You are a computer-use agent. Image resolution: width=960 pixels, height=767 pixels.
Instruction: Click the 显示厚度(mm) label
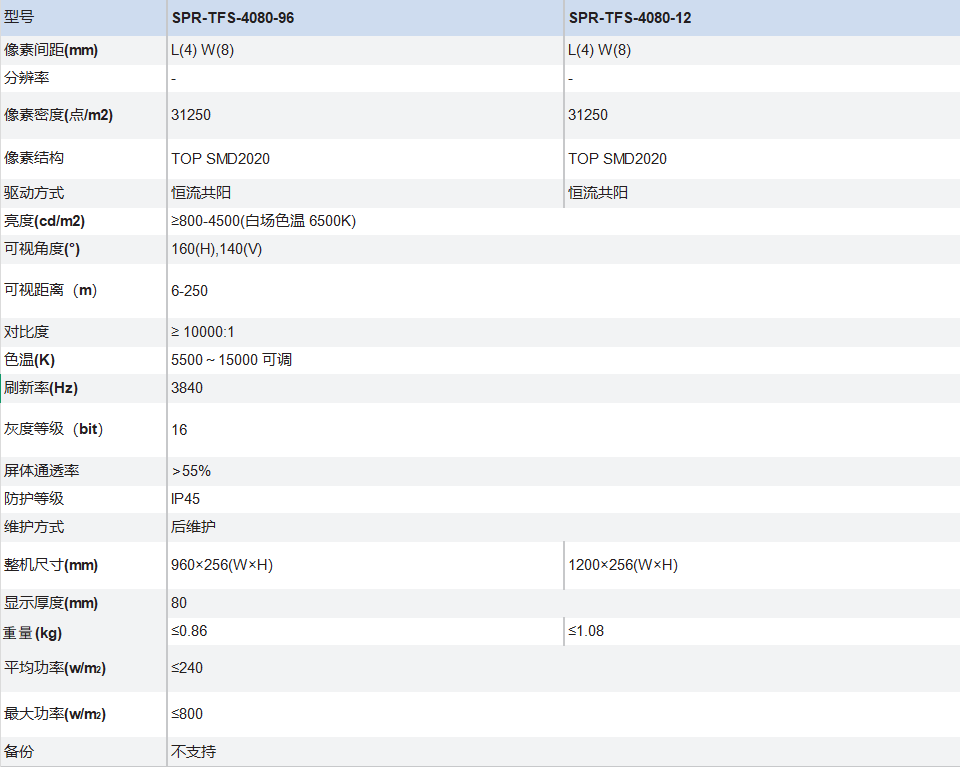tap(51, 603)
